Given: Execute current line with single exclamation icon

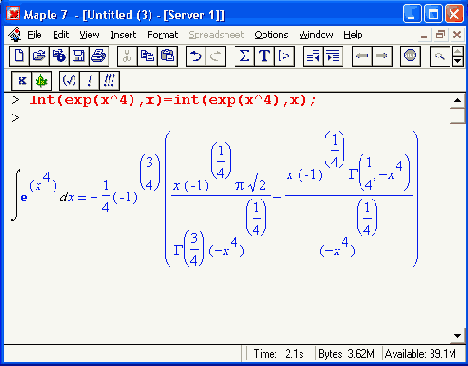Looking at the screenshot, I should coord(89,81).
